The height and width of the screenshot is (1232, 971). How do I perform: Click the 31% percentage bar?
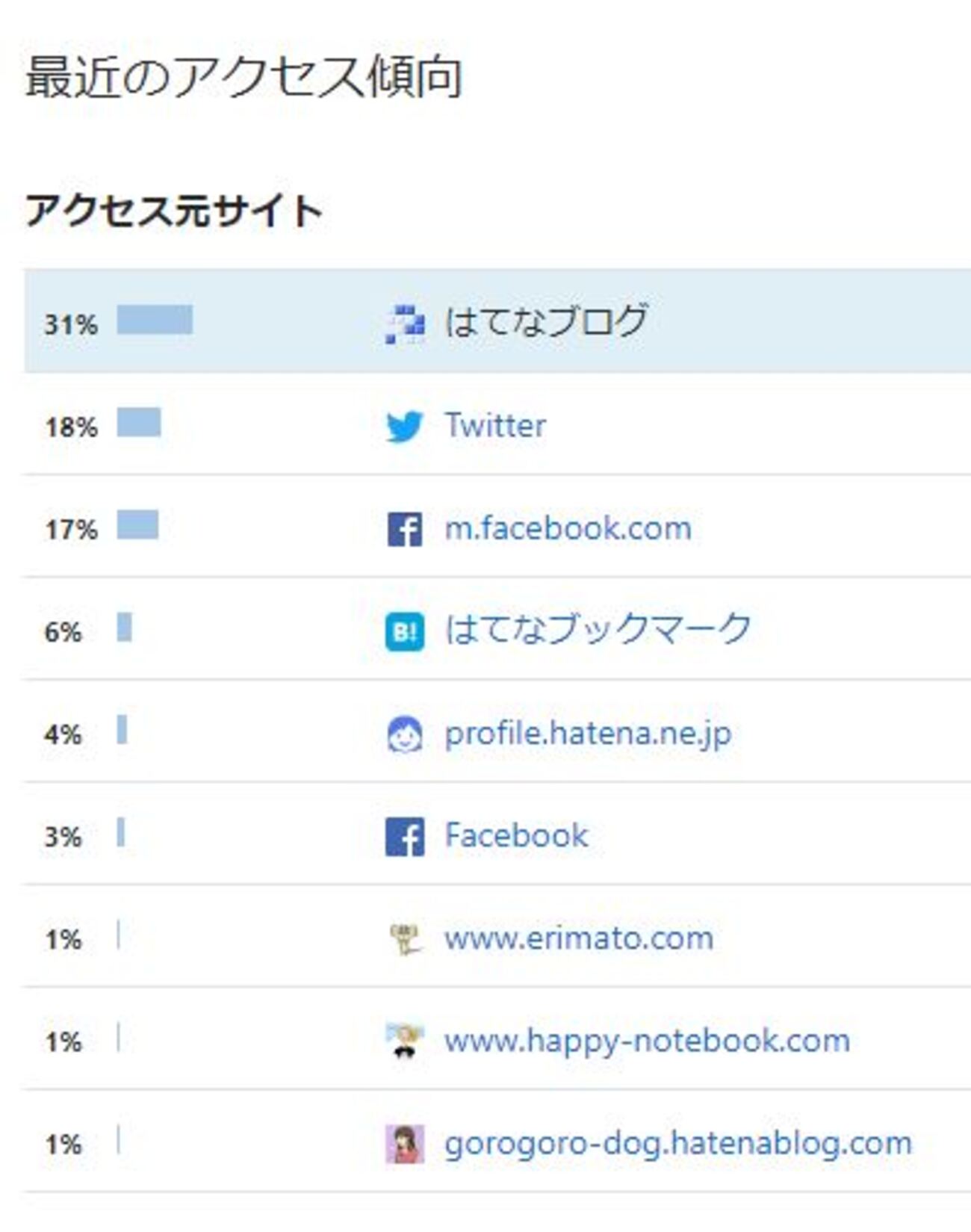pyautogui.click(x=155, y=320)
